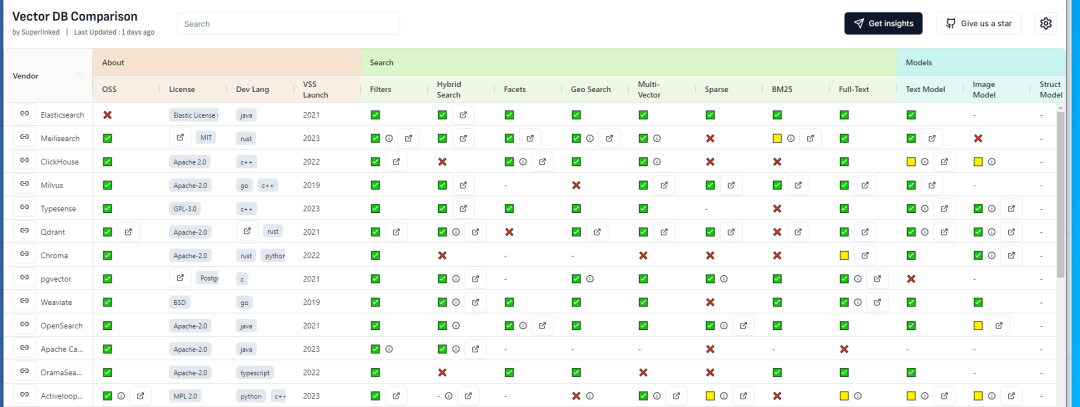The width and height of the screenshot is (1080, 407).
Task: Click the Give us a star button
Action: 978,23
